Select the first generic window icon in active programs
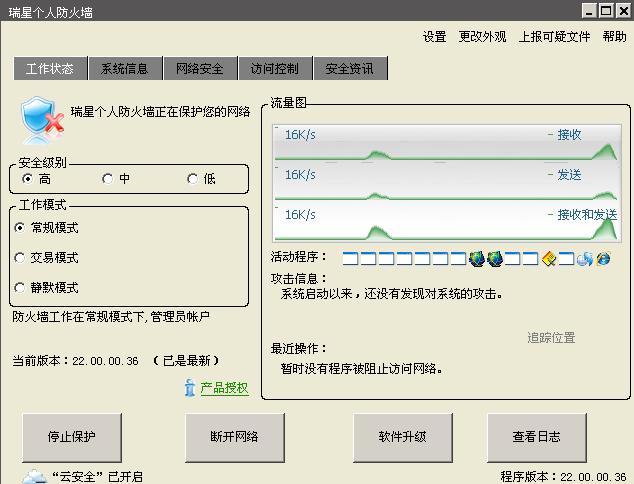Viewport: 634px width, 484px height. 350,259
